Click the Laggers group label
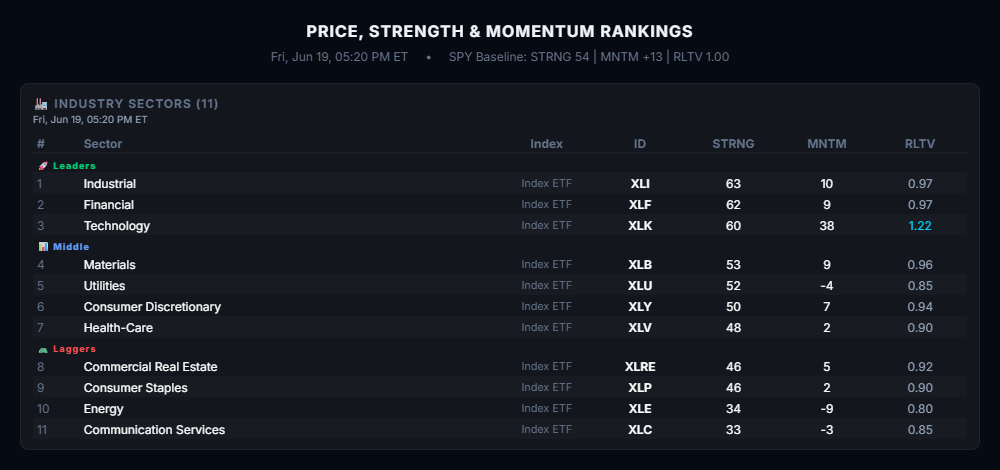 click(x=74, y=349)
